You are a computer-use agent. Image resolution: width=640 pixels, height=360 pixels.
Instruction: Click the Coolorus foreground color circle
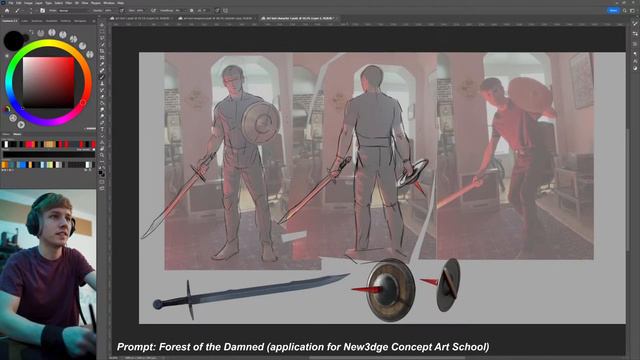[13, 41]
